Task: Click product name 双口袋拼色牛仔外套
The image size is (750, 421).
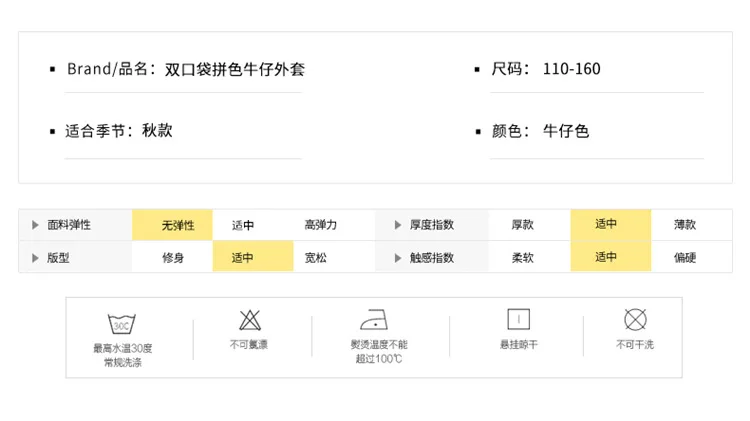Action: coord(235,69)
